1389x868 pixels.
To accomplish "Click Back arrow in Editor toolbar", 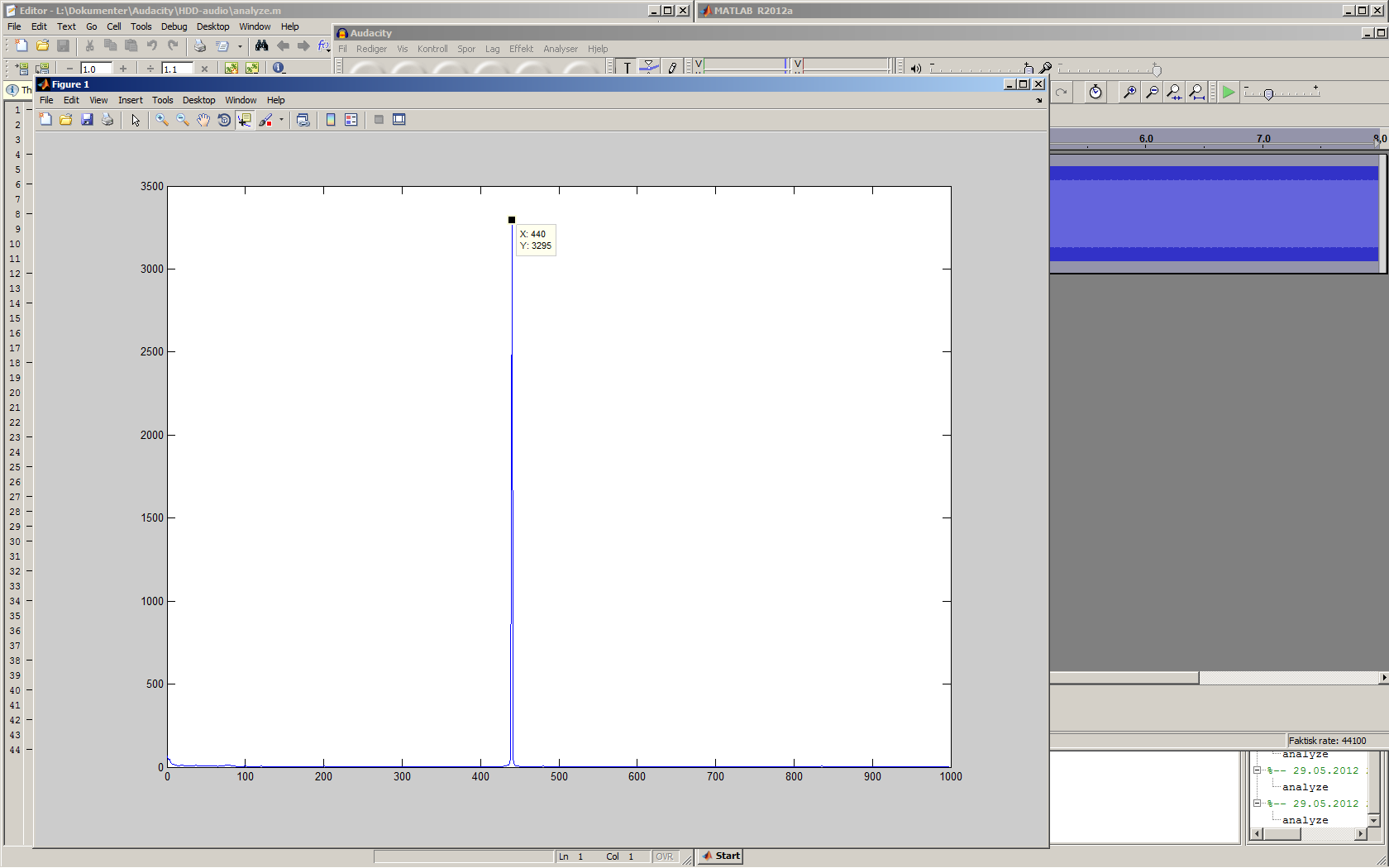I will click(283, 46).
